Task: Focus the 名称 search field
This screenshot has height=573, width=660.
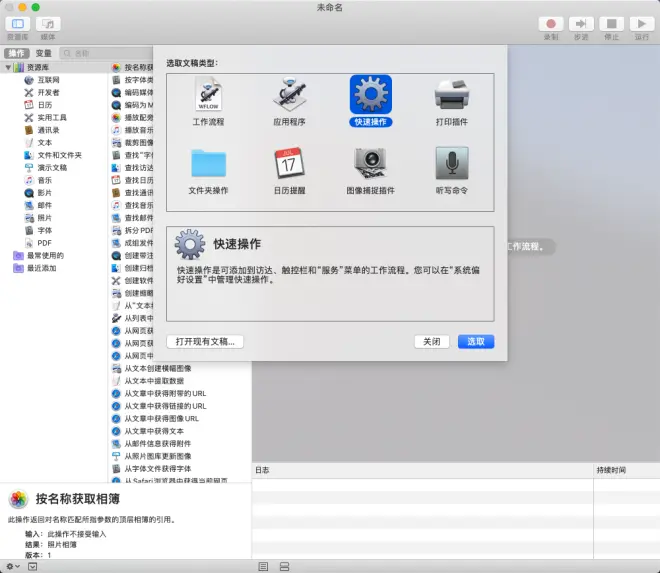Action: (x=107, y=53)
